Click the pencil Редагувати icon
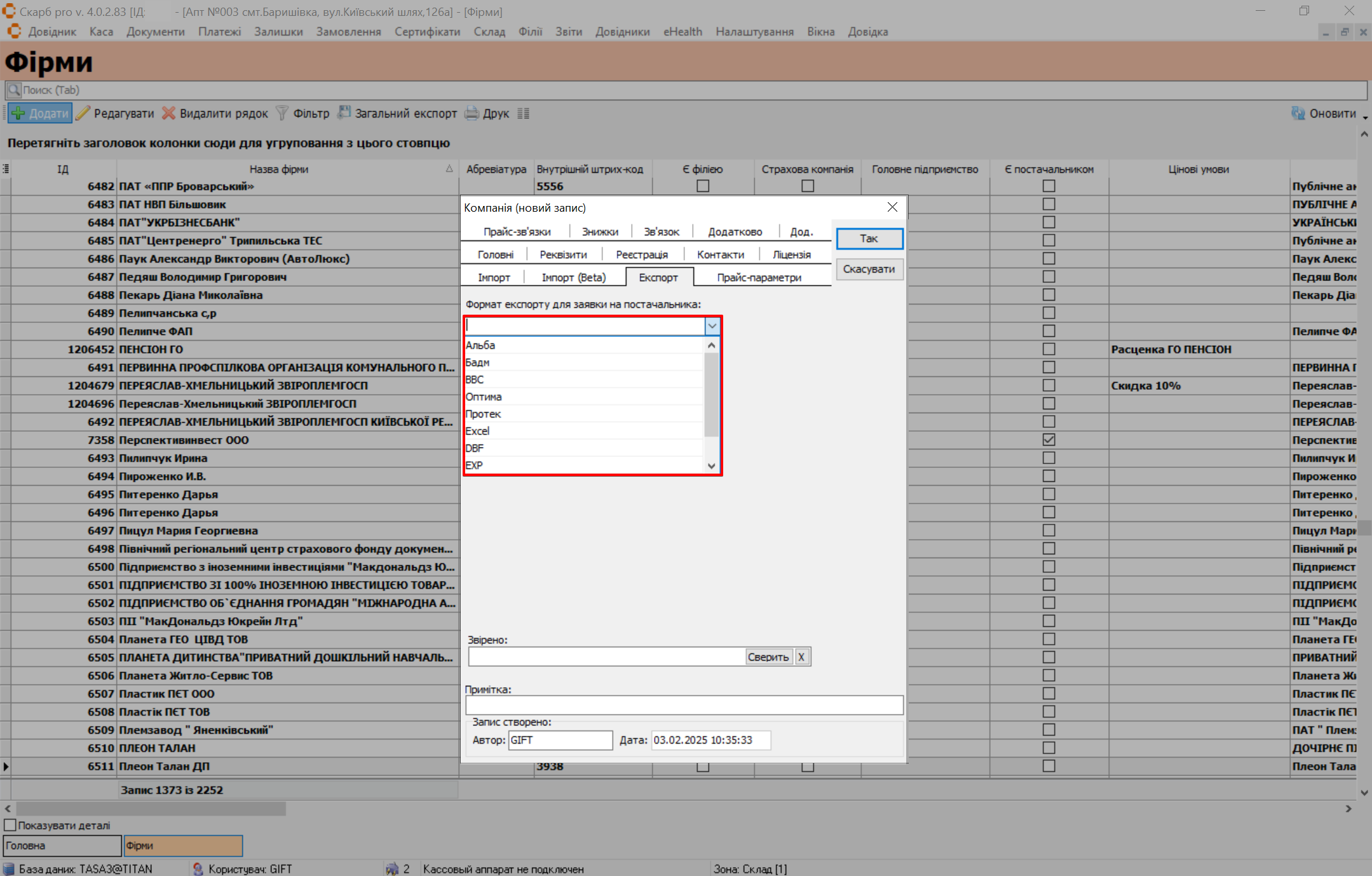This screenshot has width=1372, height=876. point(83,113)
